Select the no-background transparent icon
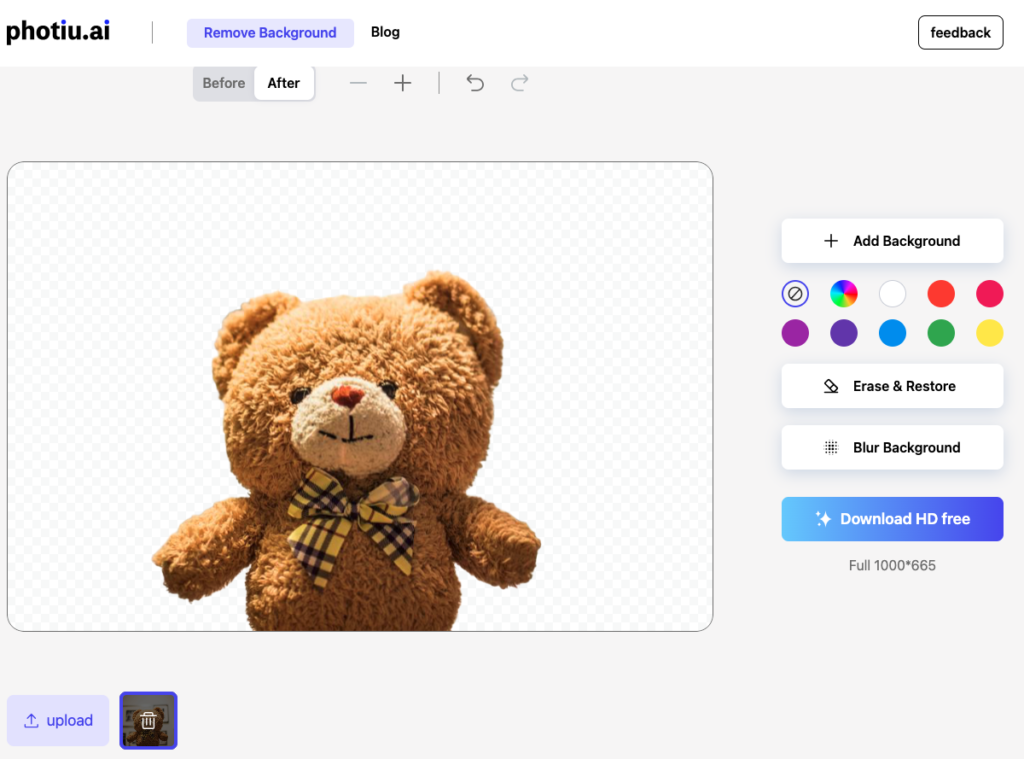Viewport: 1024px width, 759px height. [795, 294]
